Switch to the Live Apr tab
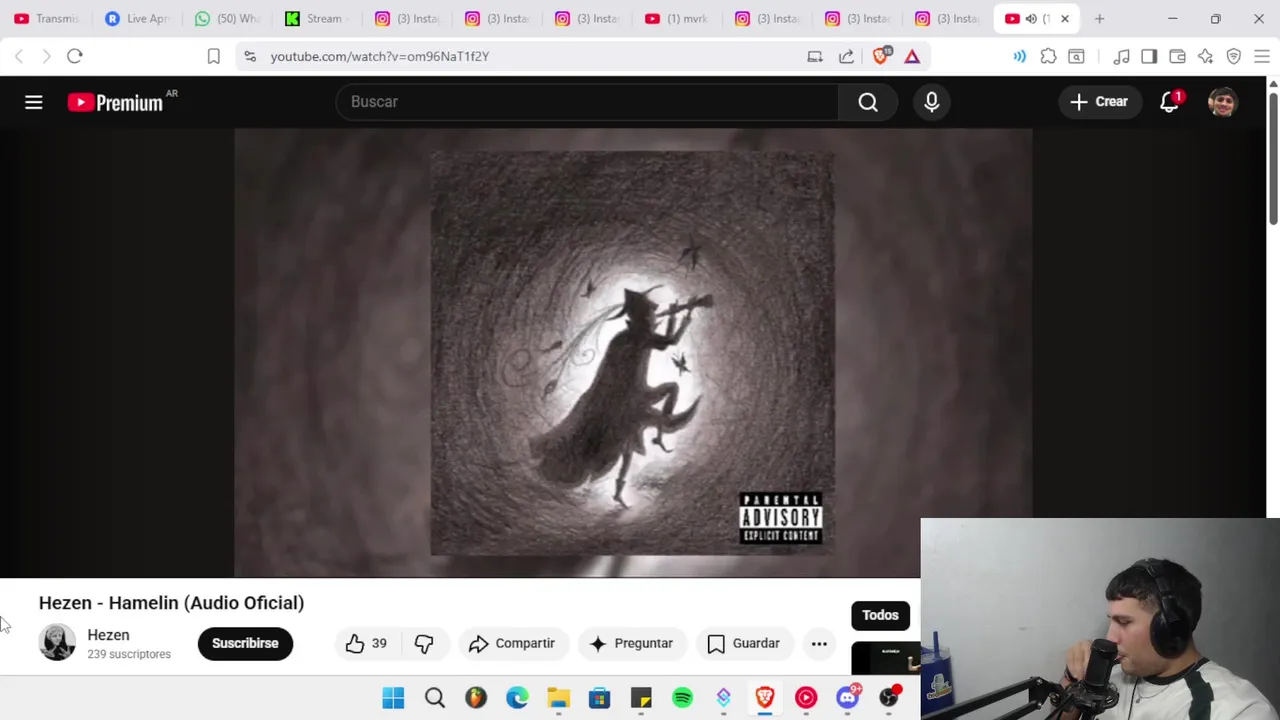 [136, 18]
